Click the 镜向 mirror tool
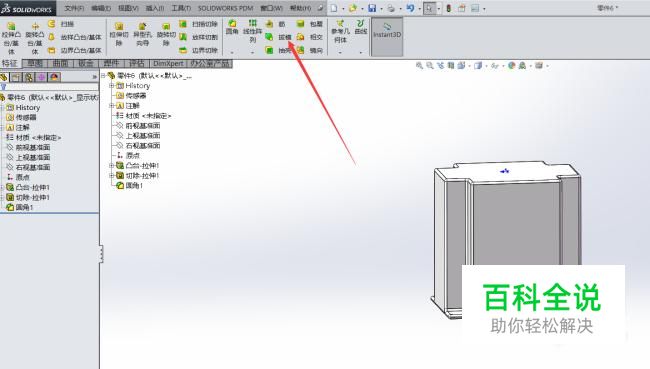650x369 pixels. click(310, 51)
